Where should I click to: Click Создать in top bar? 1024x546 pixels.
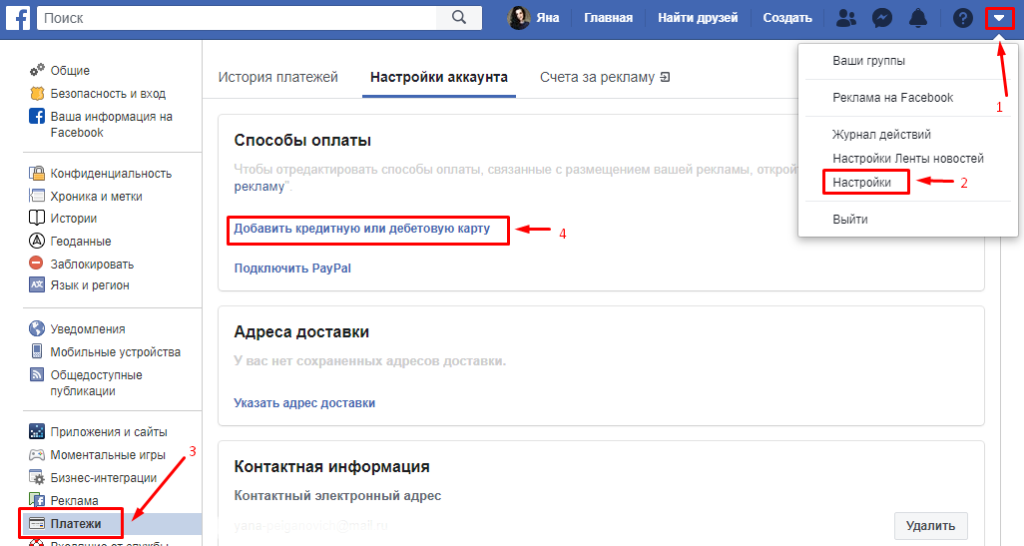tap(787, 18)
